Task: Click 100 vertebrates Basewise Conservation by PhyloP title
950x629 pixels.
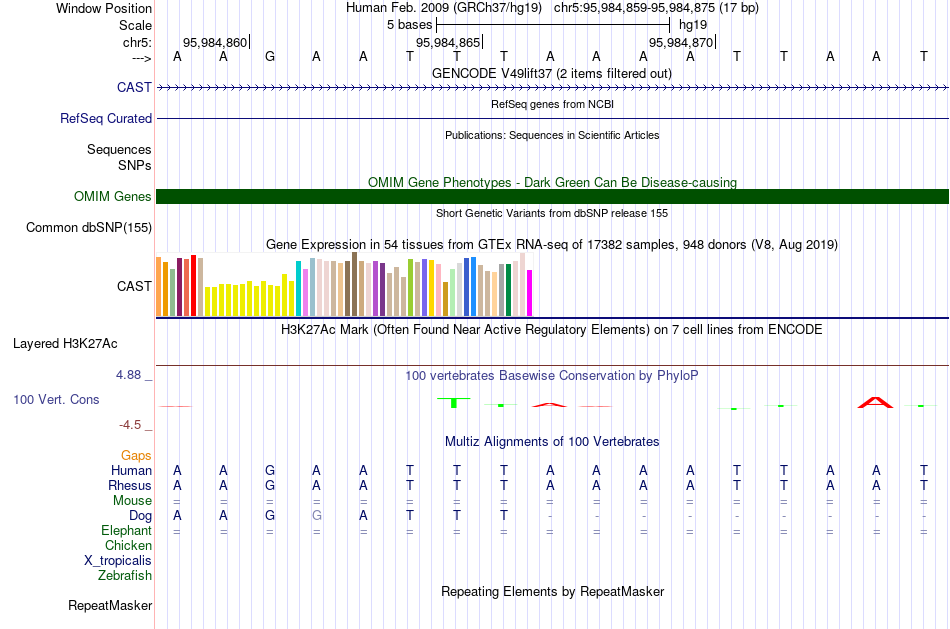Action: click(x=552, y=376)
